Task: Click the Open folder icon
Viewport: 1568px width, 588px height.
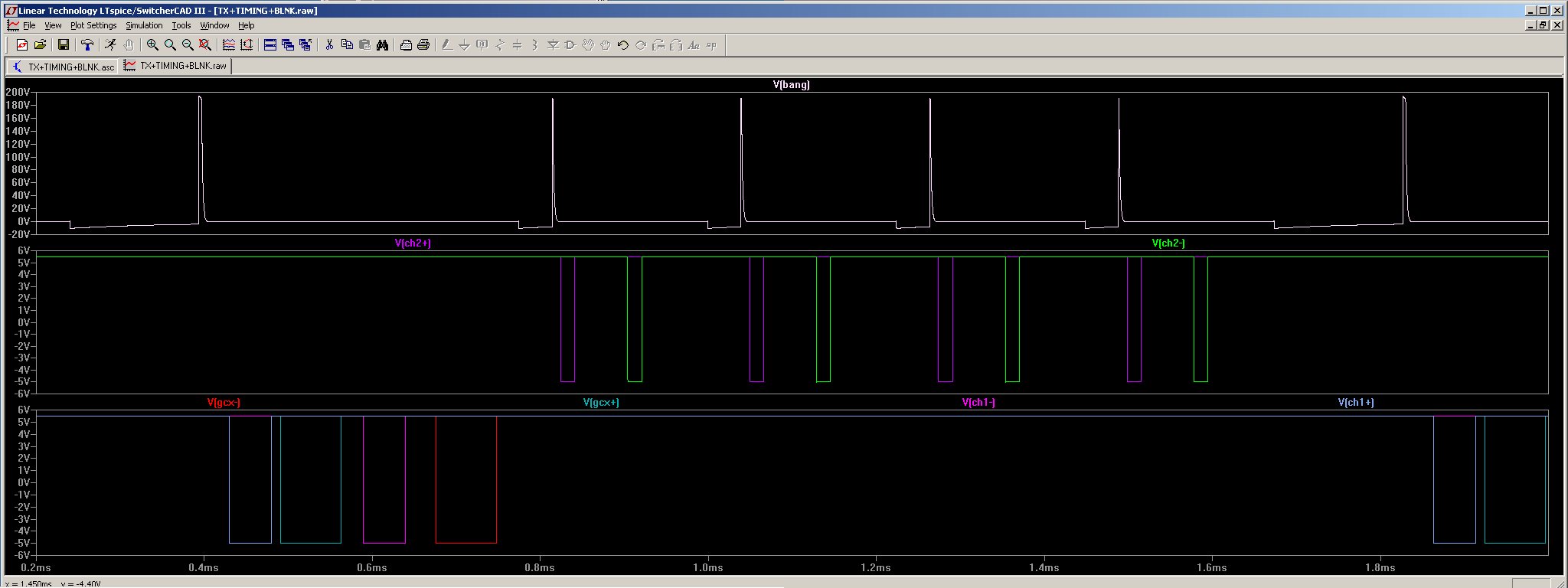Action: click(41, 45)
